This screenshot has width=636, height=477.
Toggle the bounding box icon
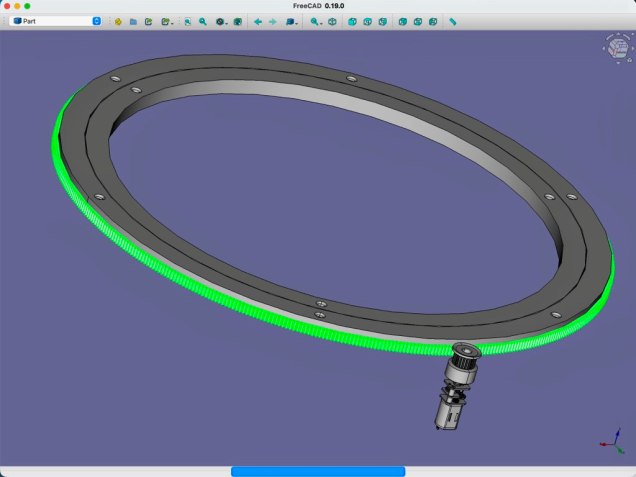(239, 20)
